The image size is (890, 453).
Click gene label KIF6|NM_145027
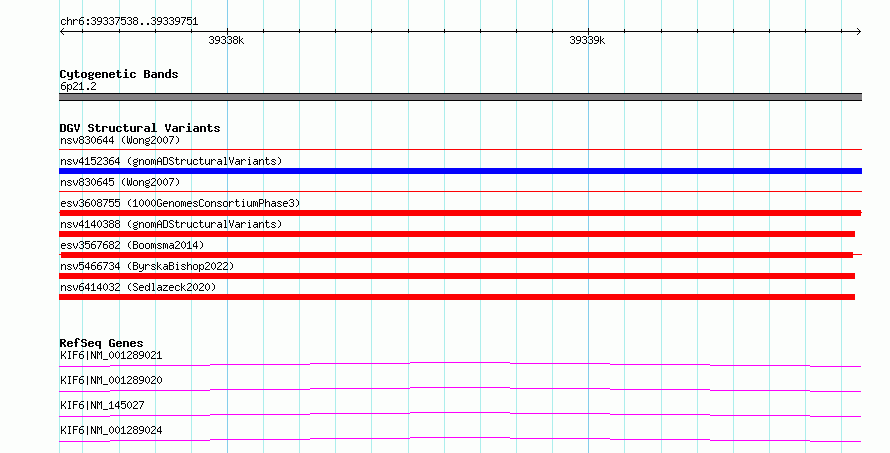click(102, 405)
